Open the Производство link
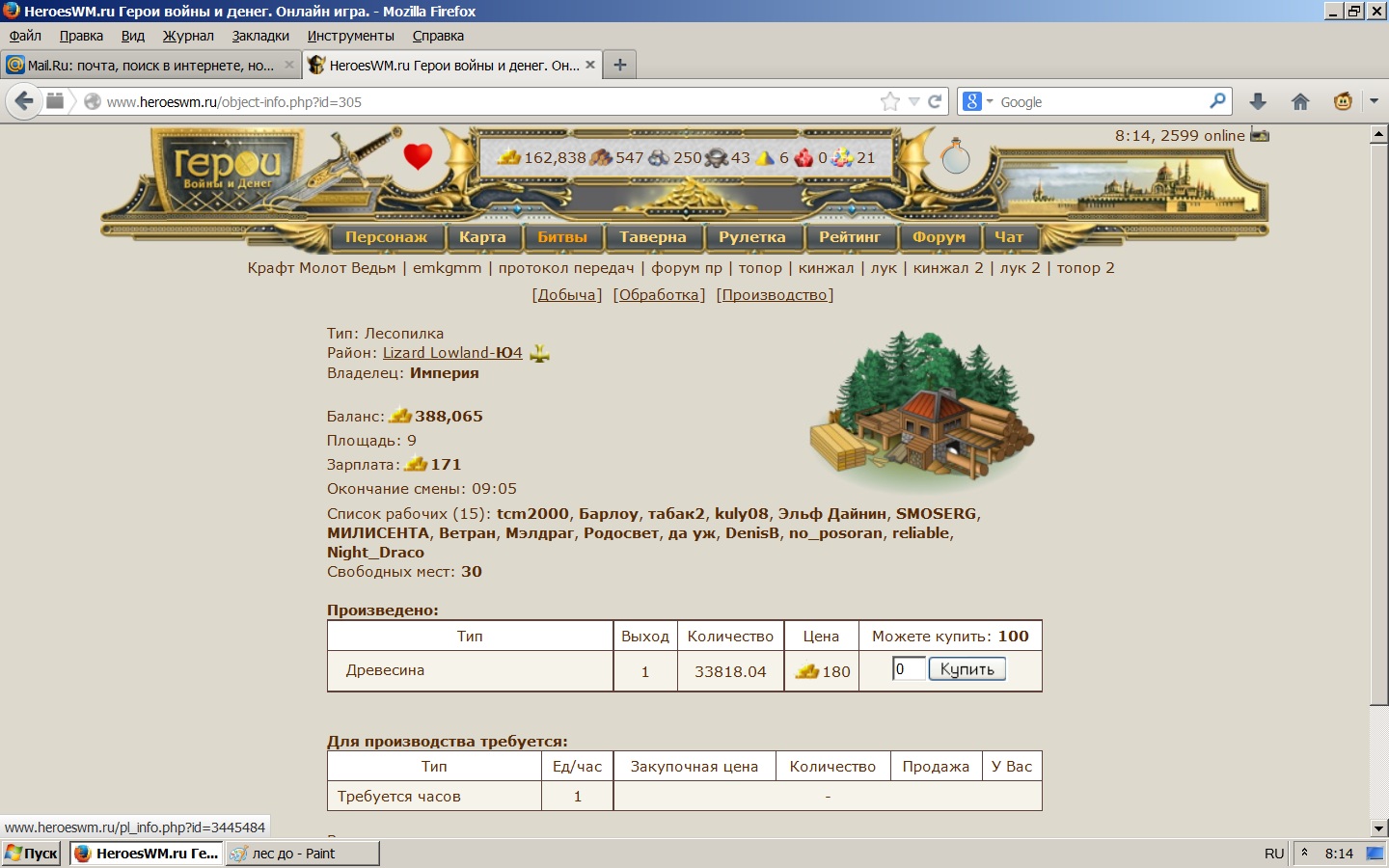 775,295
